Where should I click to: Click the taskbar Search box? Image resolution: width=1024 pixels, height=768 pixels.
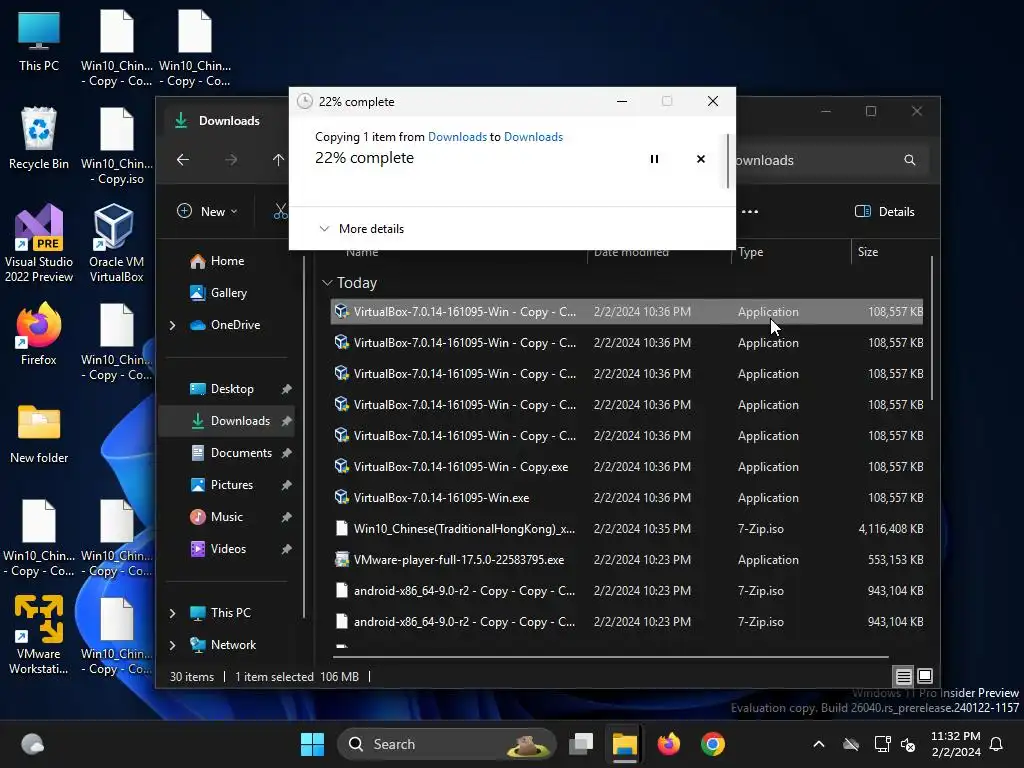click(x=447, y=744)
